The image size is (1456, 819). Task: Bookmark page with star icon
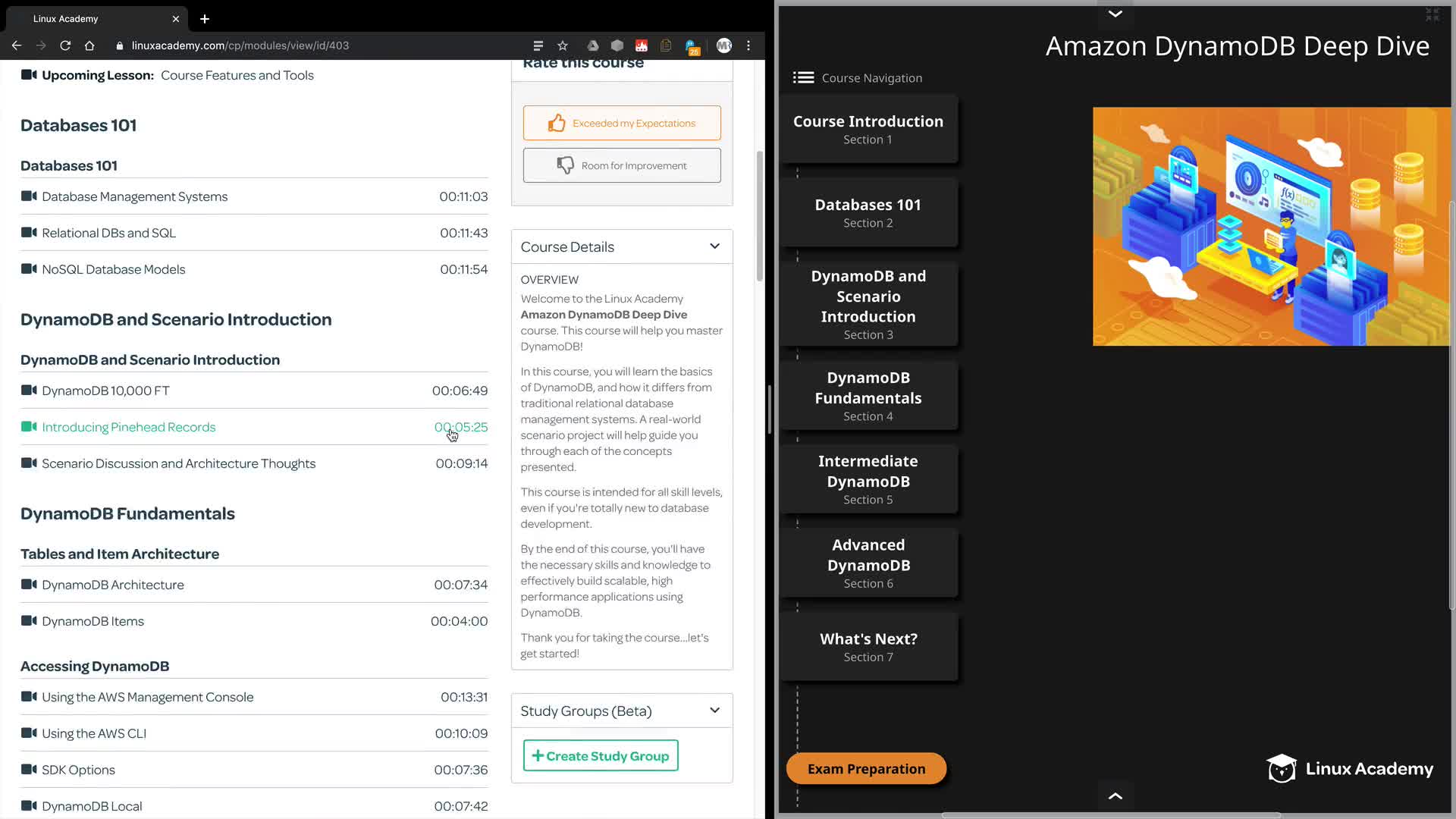tap(563, 45)
